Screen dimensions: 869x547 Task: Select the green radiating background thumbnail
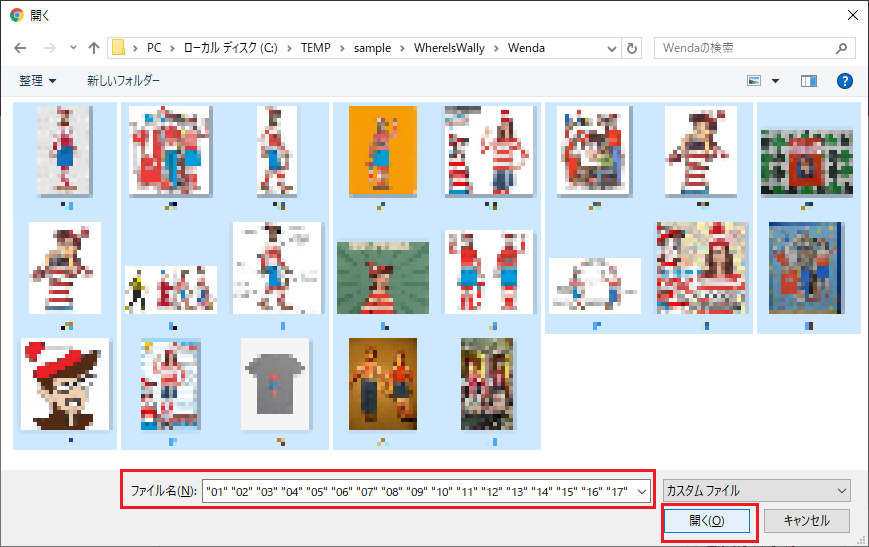pos(382,278)
